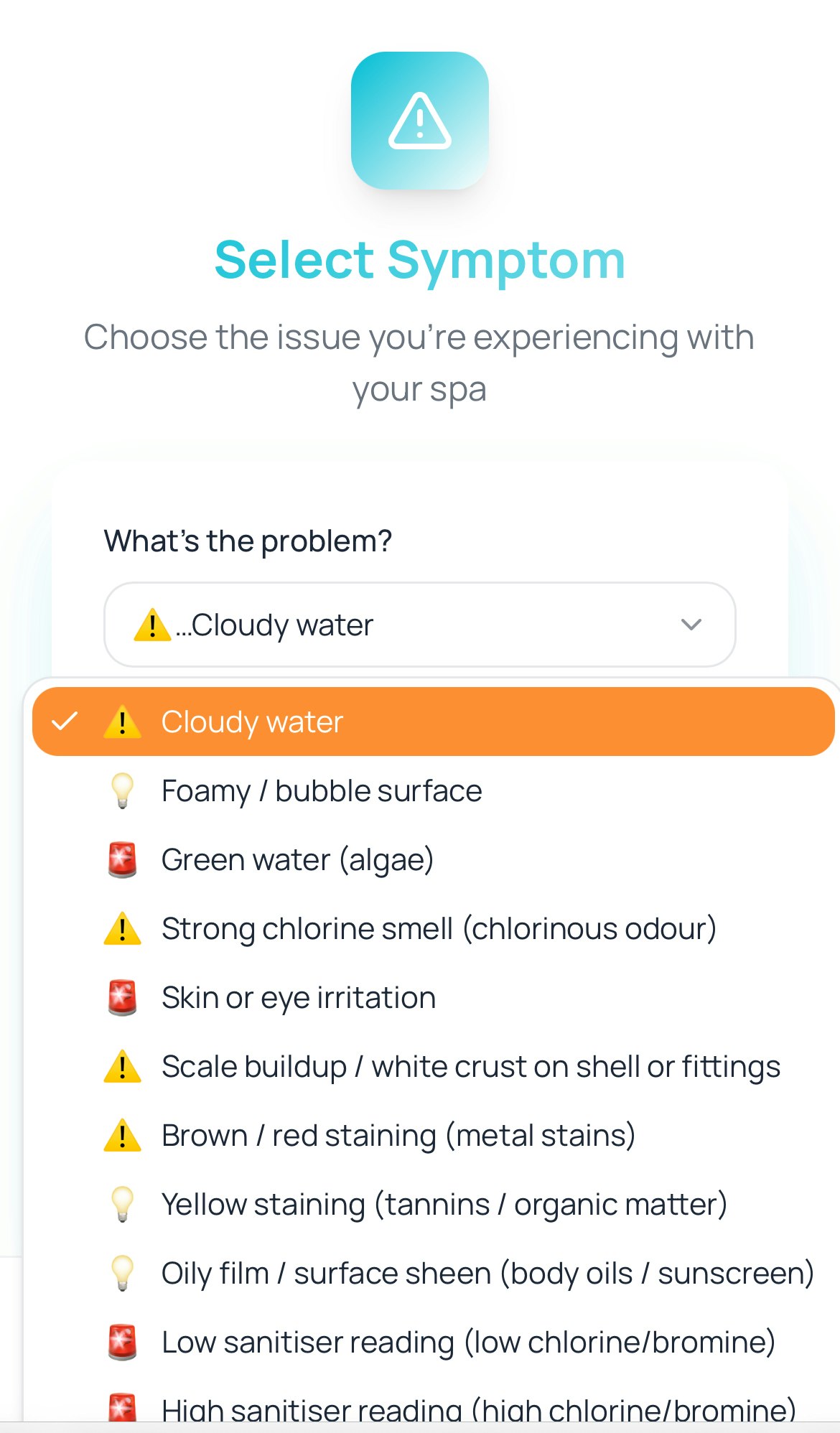This screenshot has height=1433, width=840.
Task: Click the bulb icon beside Yellow staining
Action: [x=122, y=1204]
